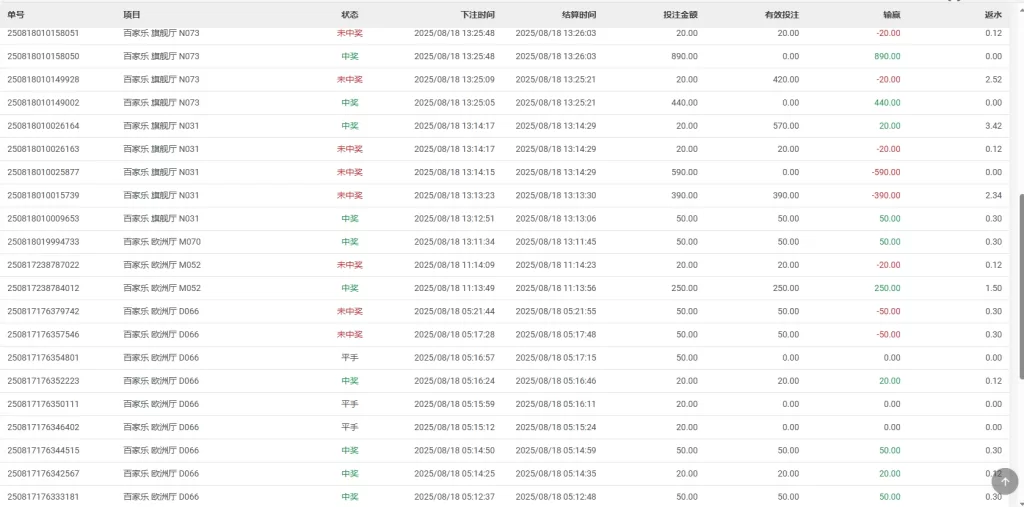This screenshot has height=507, width=1024.
Task: Click 未中奖 status of order 250818010015739
Action: 349,195
